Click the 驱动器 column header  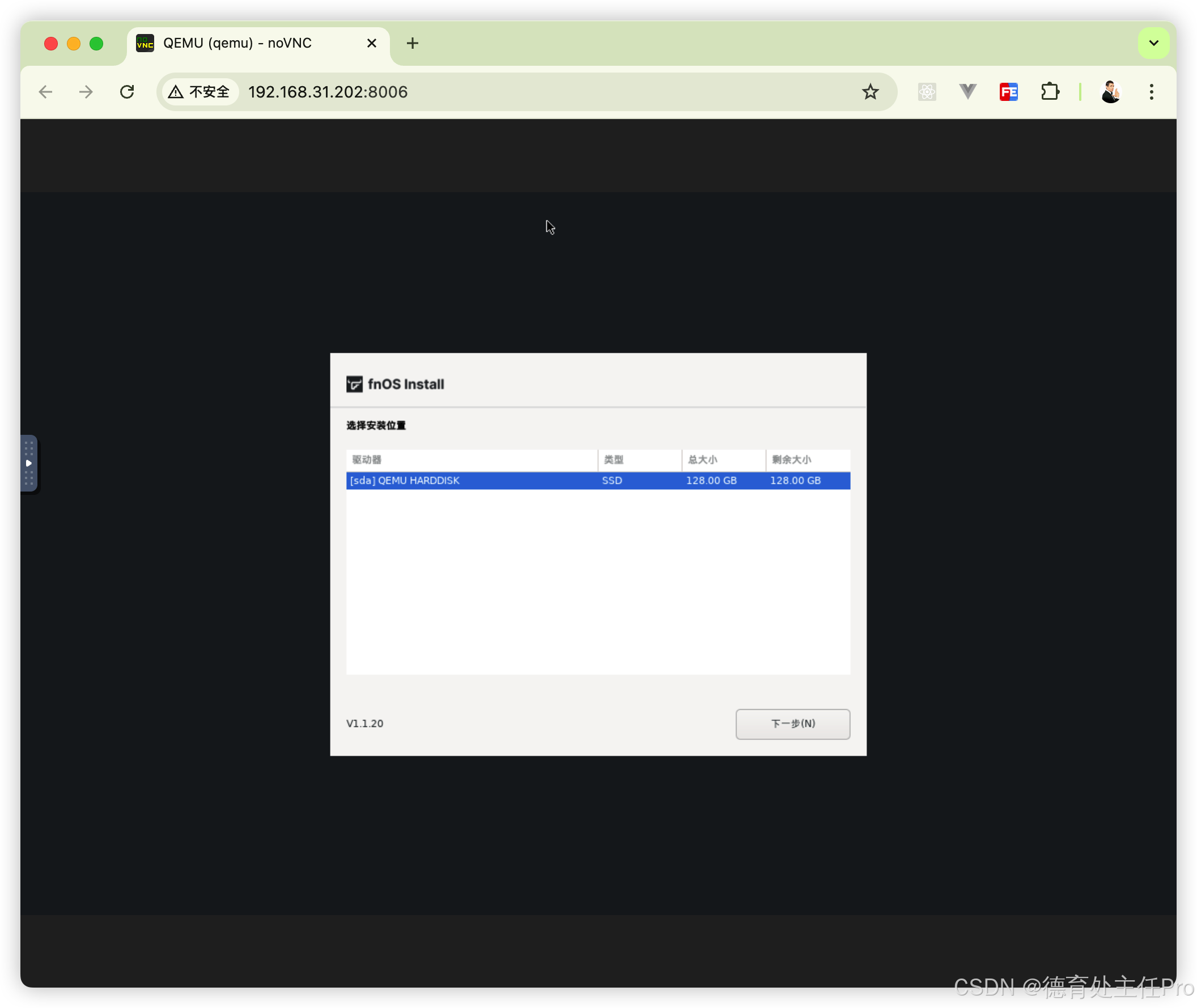click(472, 459)
